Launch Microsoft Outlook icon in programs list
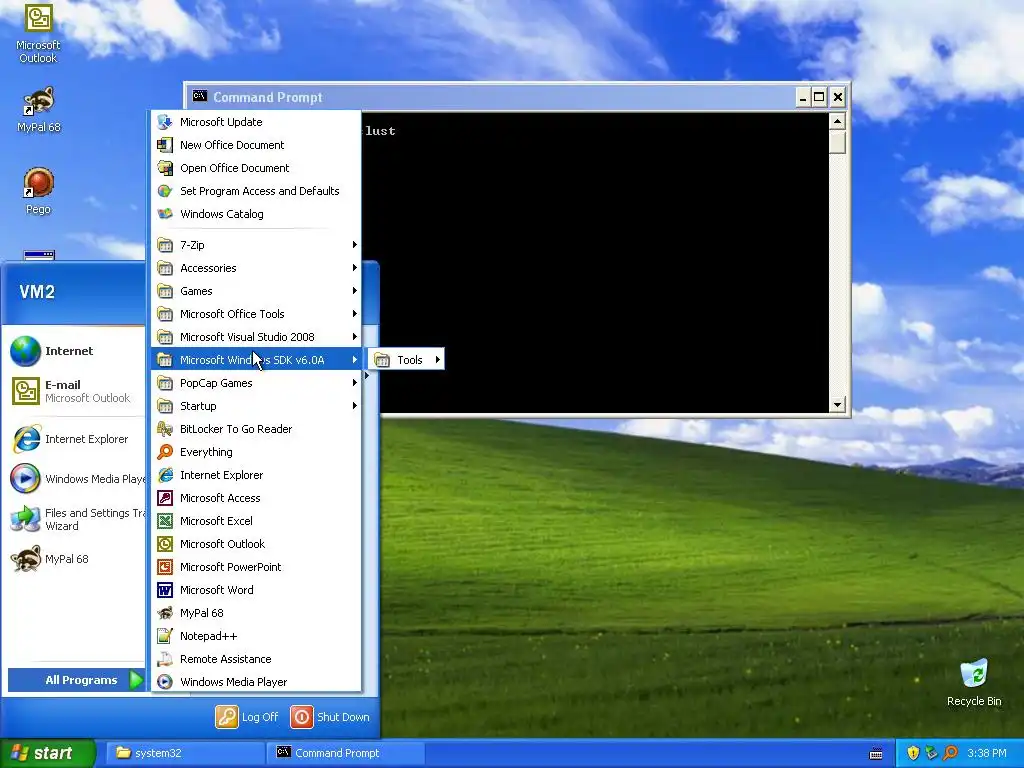This screenshot has height=768, width=1024. coord(165,544)
